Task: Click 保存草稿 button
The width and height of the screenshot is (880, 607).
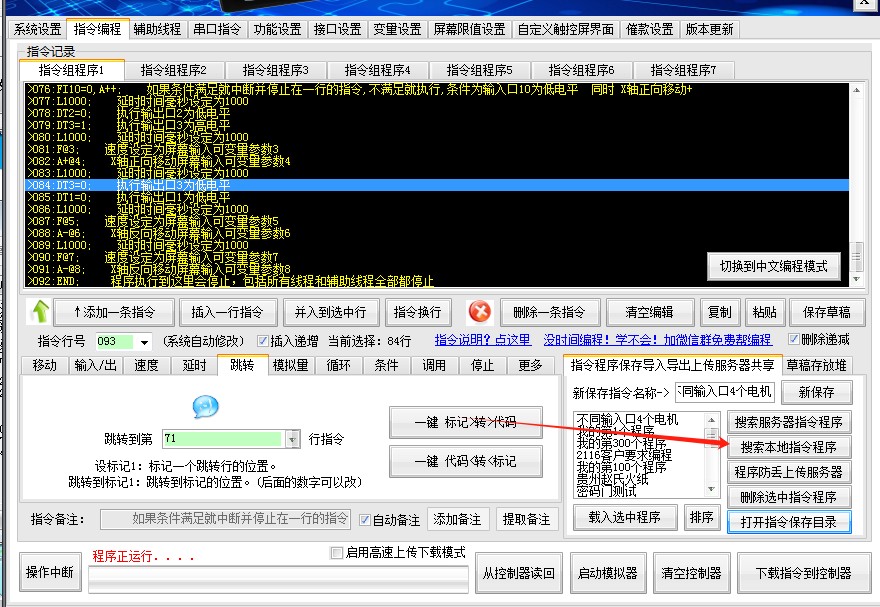Action: coord(827,312)
